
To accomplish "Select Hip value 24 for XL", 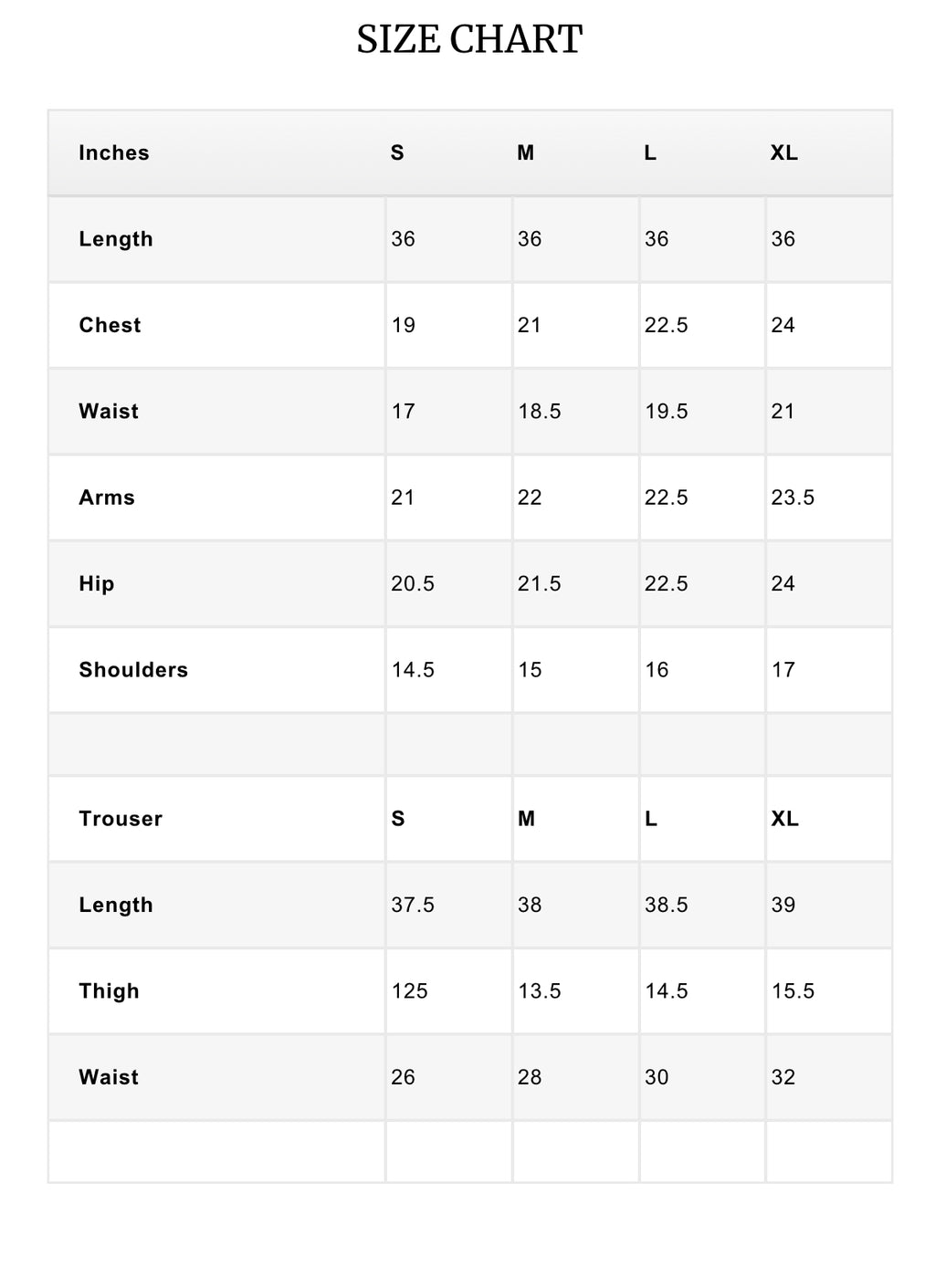I will coord(783,584).
